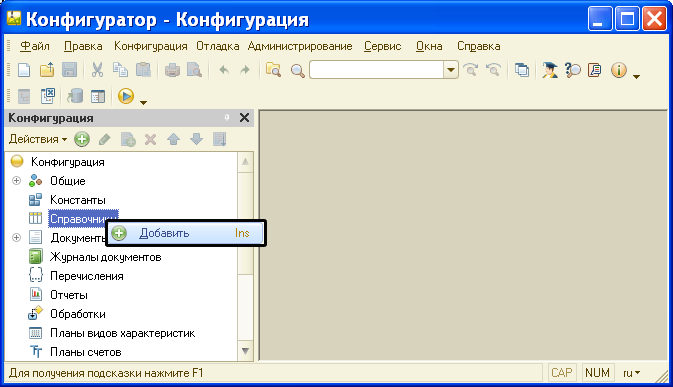
Task: Open the main toolbar options arrow after info icon
Action: point(637,76)
